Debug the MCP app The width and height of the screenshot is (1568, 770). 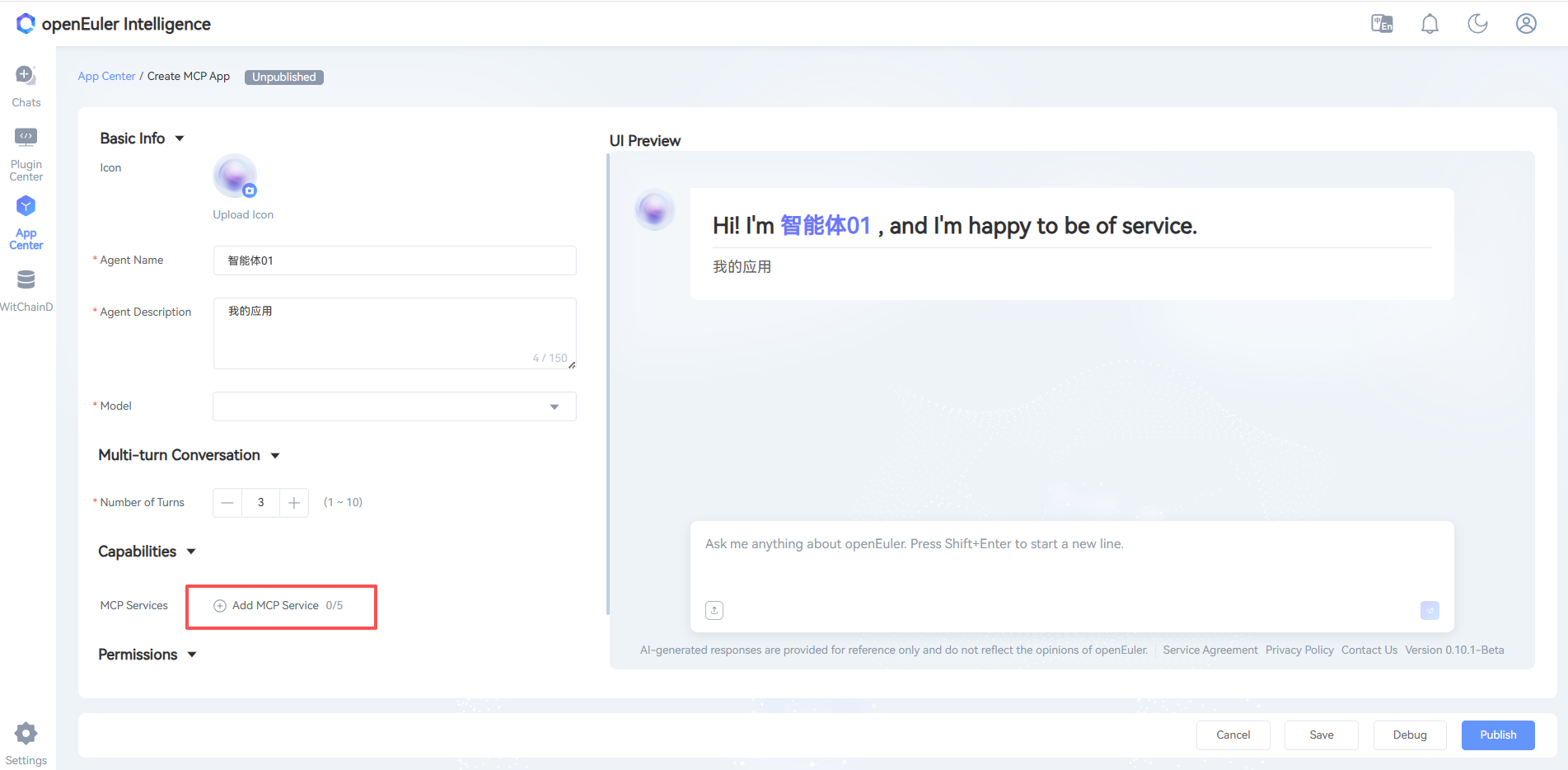point(1410,735)
